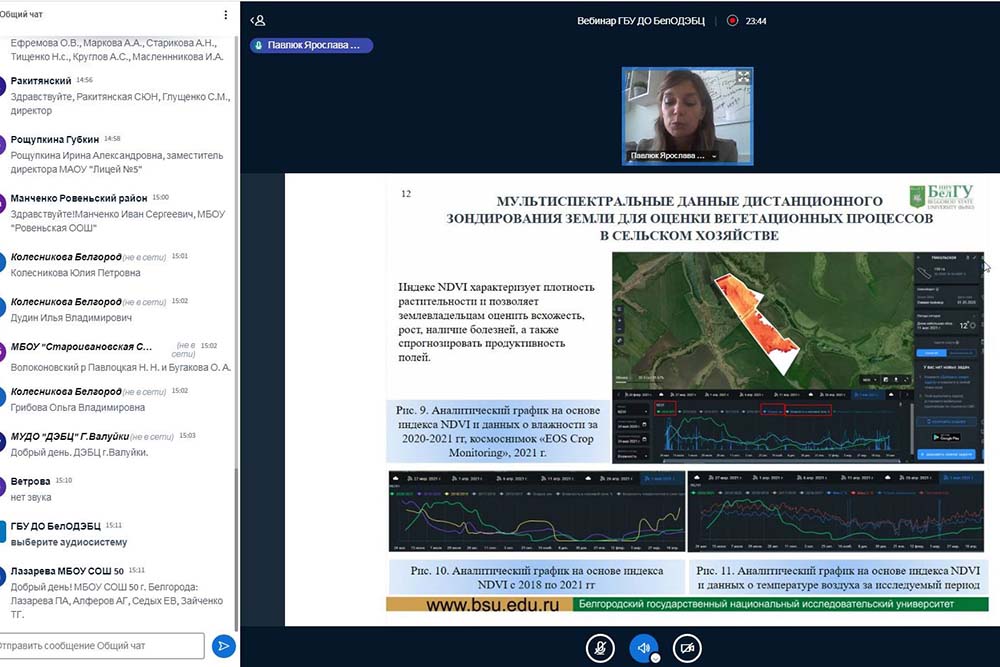Open the chat options three-dot menu
Screen dimensions: 1000x667
[x=226, y=15]
